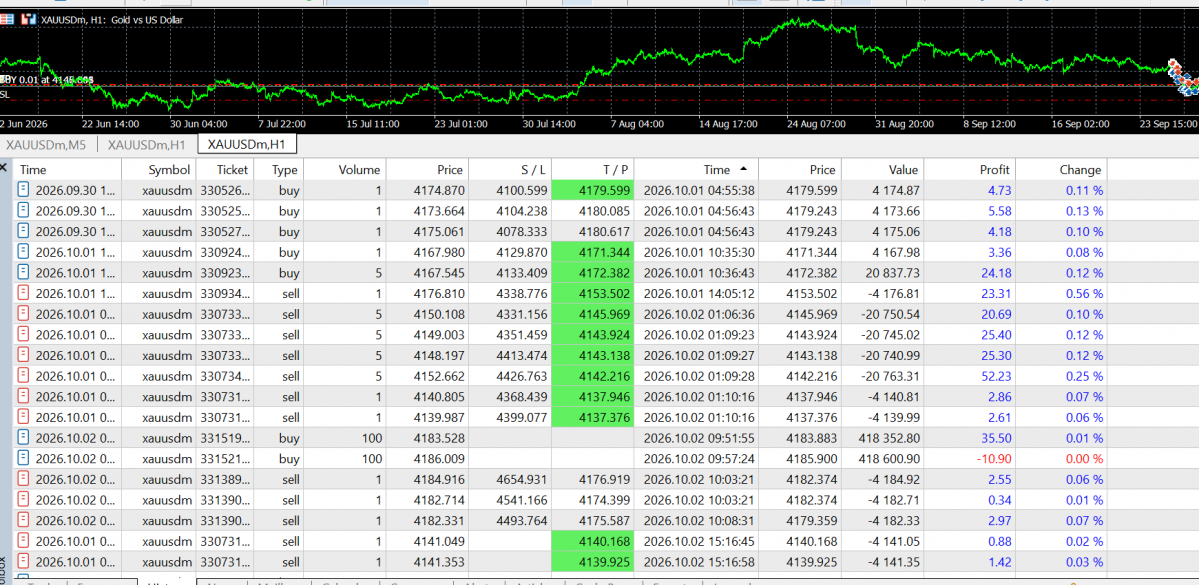The image size is (1199, 585).
Task: Click the chart icon beside the XAUUSDm, H1 title
Action: pos(28,19)
